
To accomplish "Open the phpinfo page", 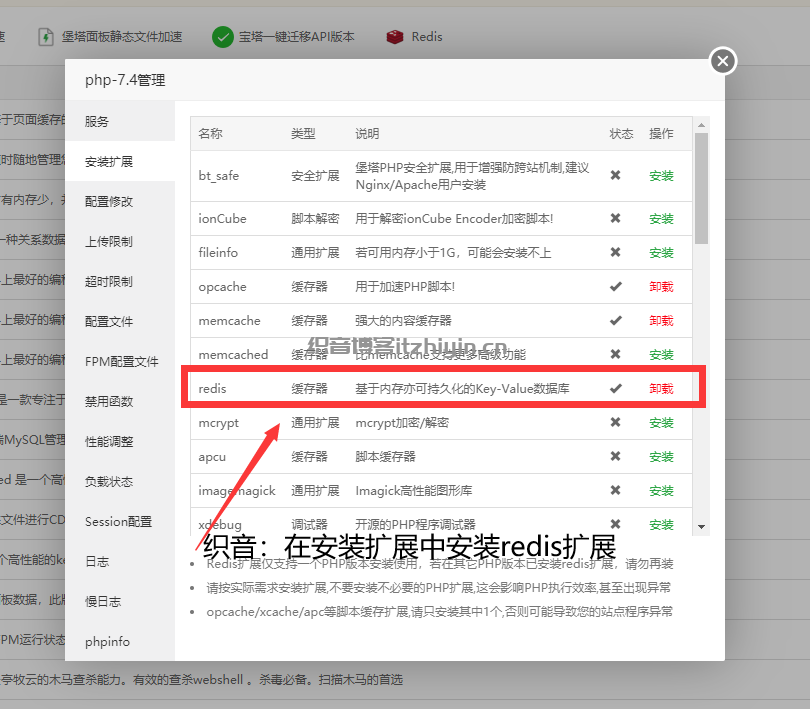I will click(x=119, y=641).
